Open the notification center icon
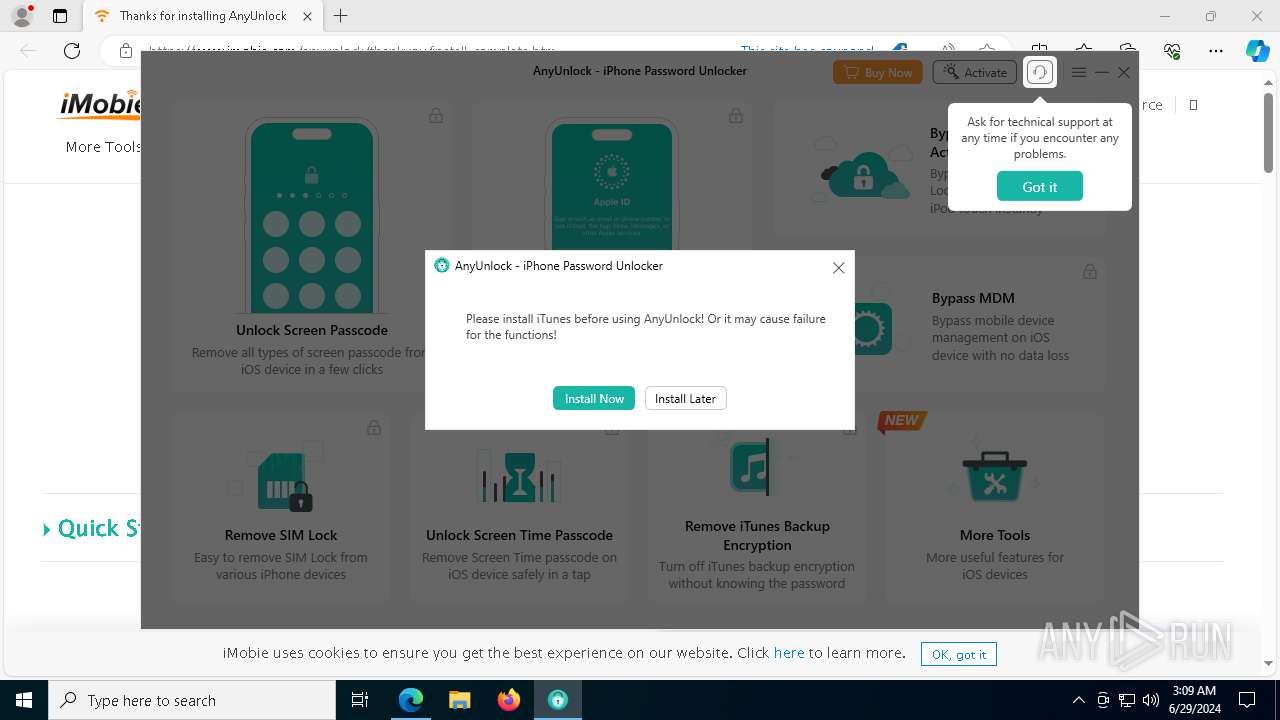The image size is (1280, 720). [x=1247, y=700]
